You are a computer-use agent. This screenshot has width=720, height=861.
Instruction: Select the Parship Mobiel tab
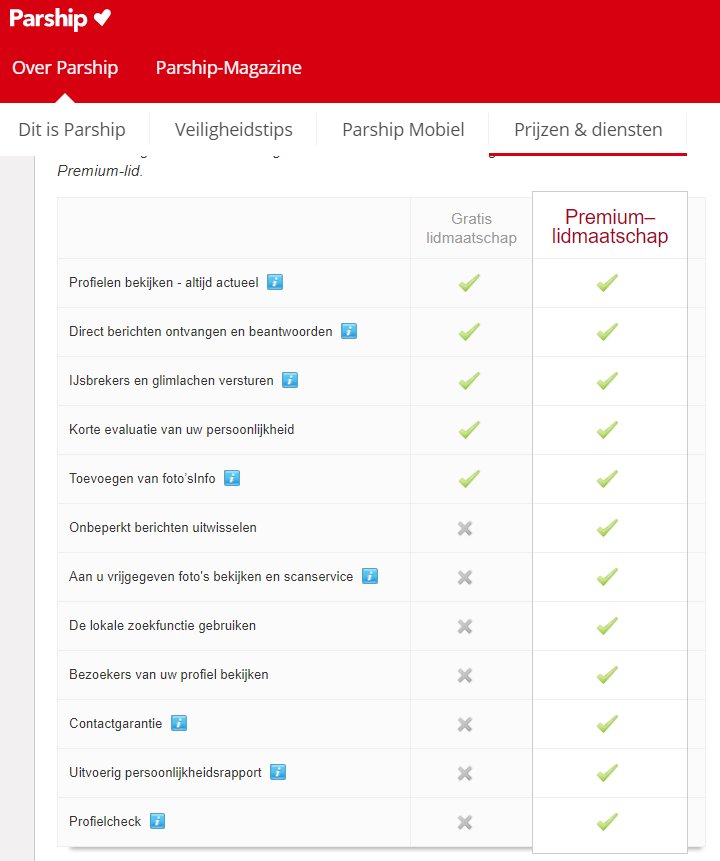click(x=403, y=129)
